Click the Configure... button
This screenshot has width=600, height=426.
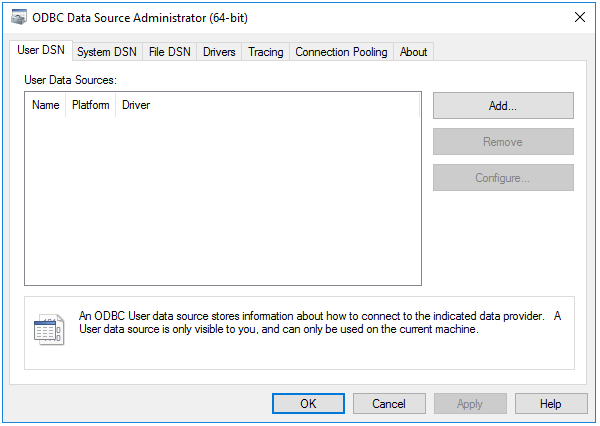tap(503, 178)
